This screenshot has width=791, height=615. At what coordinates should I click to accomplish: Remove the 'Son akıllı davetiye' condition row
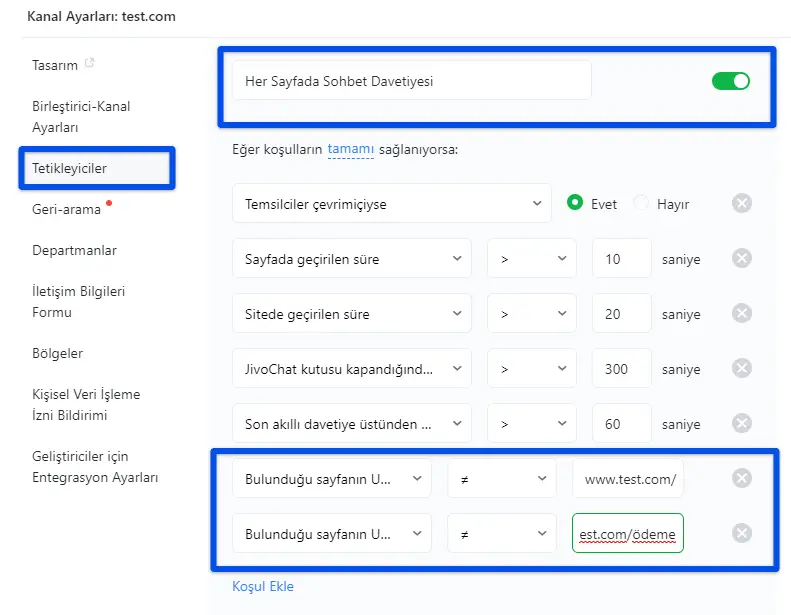[742, 424]
